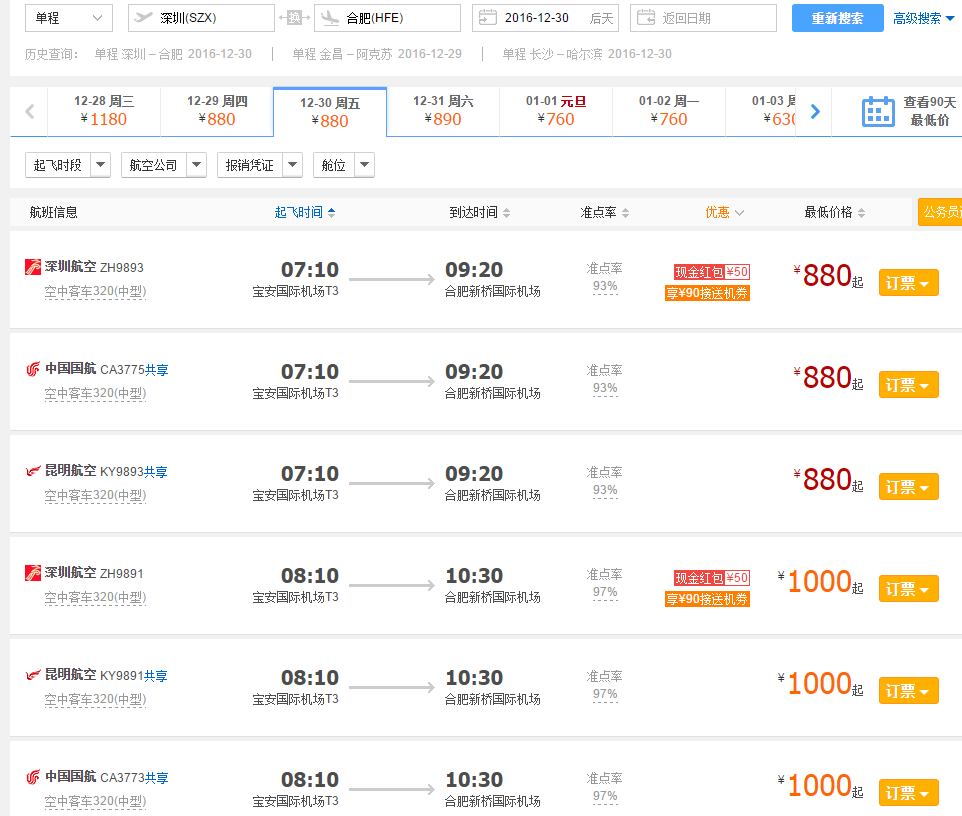Open the 单程 trip type dropdown
This screenshot has height=816, width=962.
pyautogui.click(x=68, y=18)
